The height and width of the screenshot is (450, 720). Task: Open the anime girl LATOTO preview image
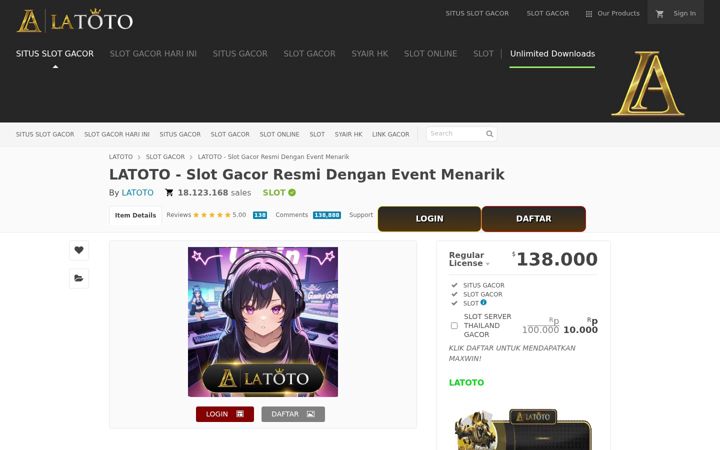click(x=263, y=322)
